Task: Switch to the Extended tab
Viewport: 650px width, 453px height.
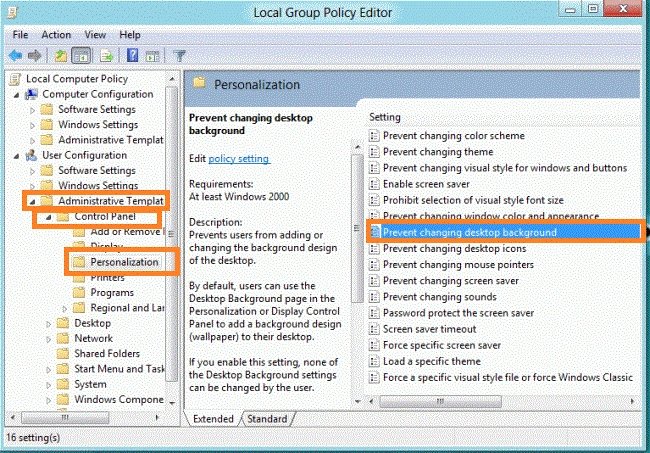Action: [213, 419]
